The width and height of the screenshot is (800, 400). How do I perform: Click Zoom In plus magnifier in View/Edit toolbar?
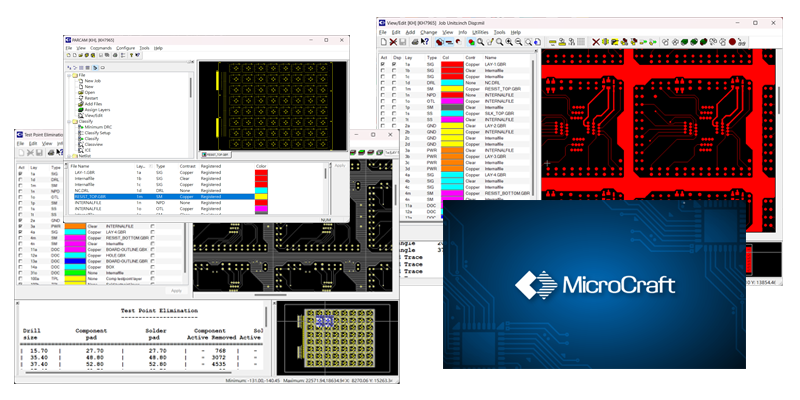click(x=509, y=42)
